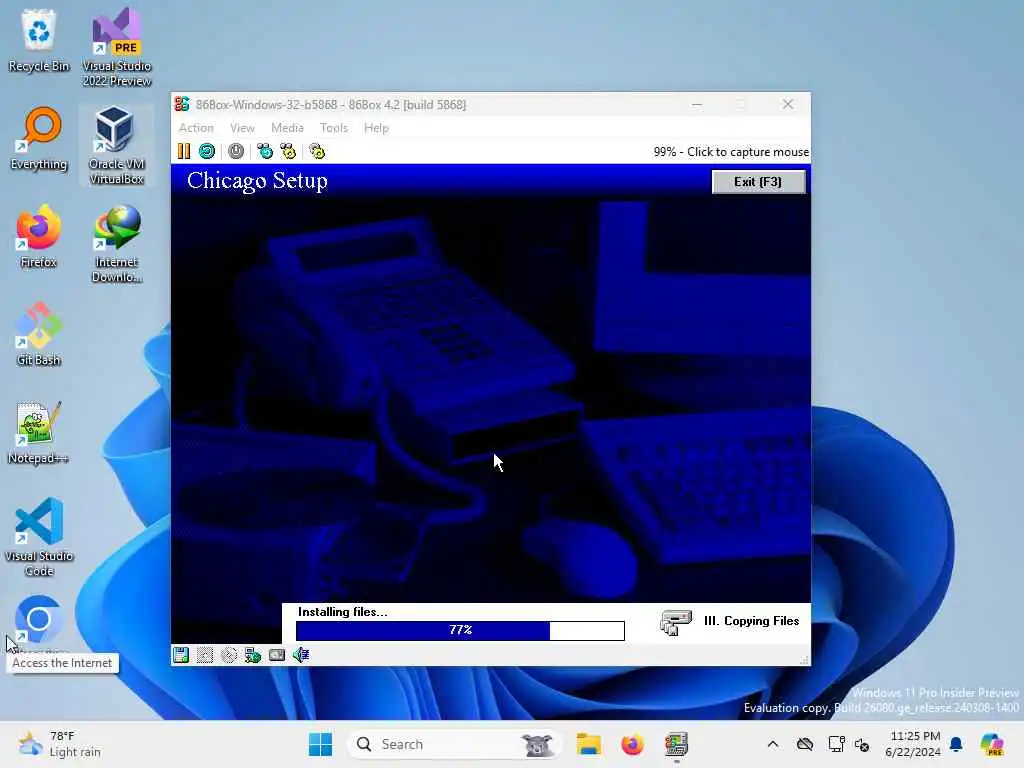The height and width of the screenshot is (768, 1024).
Task: Open File Explorer from taskbar
Action: [588, 744]
